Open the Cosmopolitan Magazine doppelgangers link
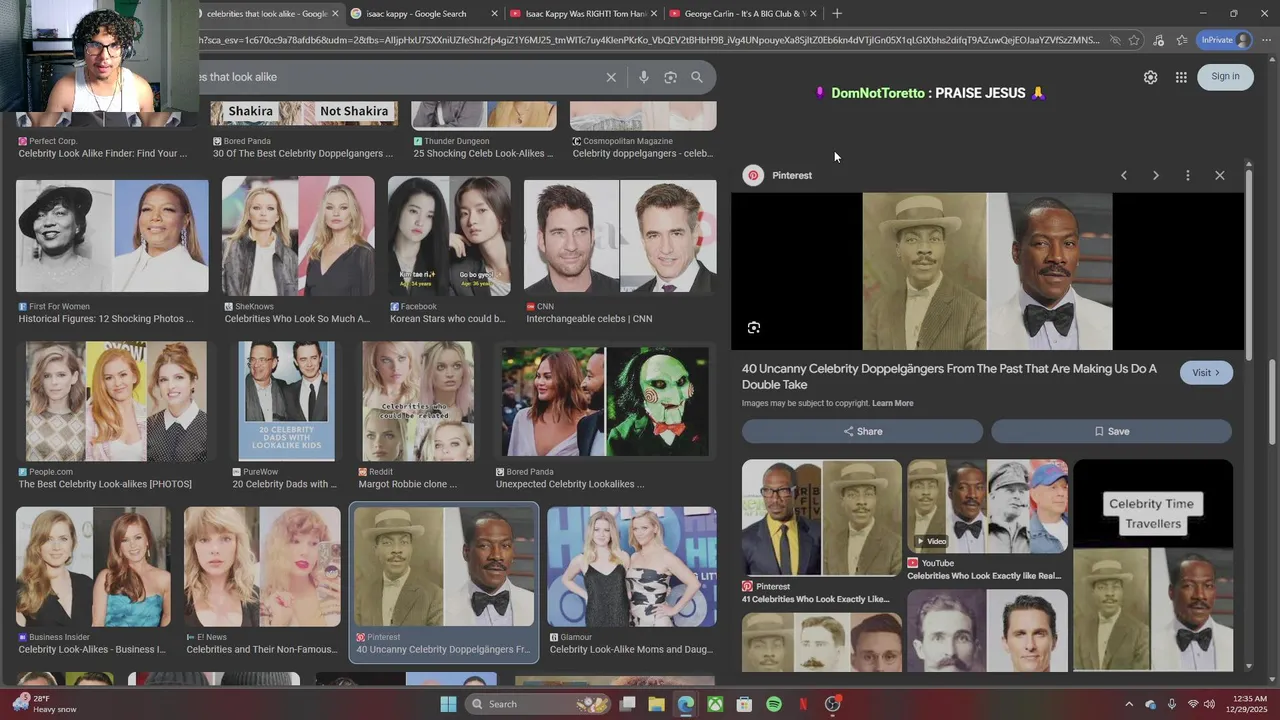The height and width of the screenshot is (720, 1280). (x=644, y=153)
